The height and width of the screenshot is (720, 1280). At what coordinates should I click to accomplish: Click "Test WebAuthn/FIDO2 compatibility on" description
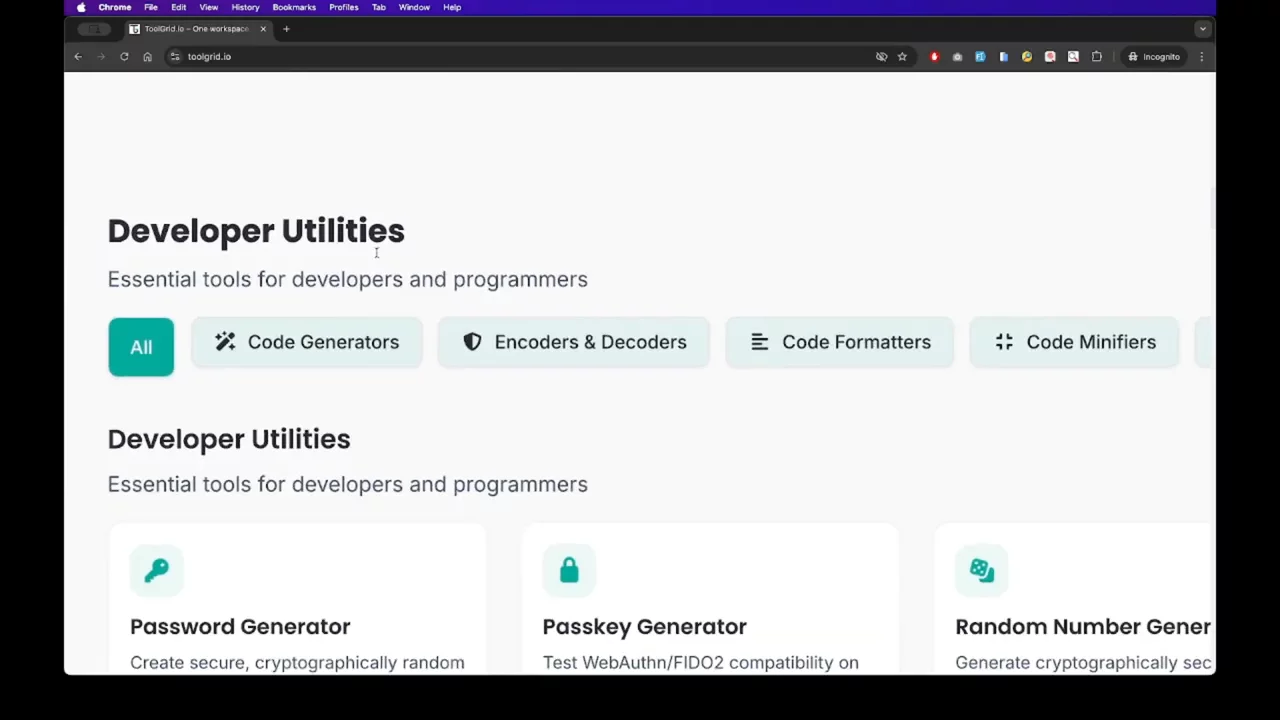click(x=701, y=663)
